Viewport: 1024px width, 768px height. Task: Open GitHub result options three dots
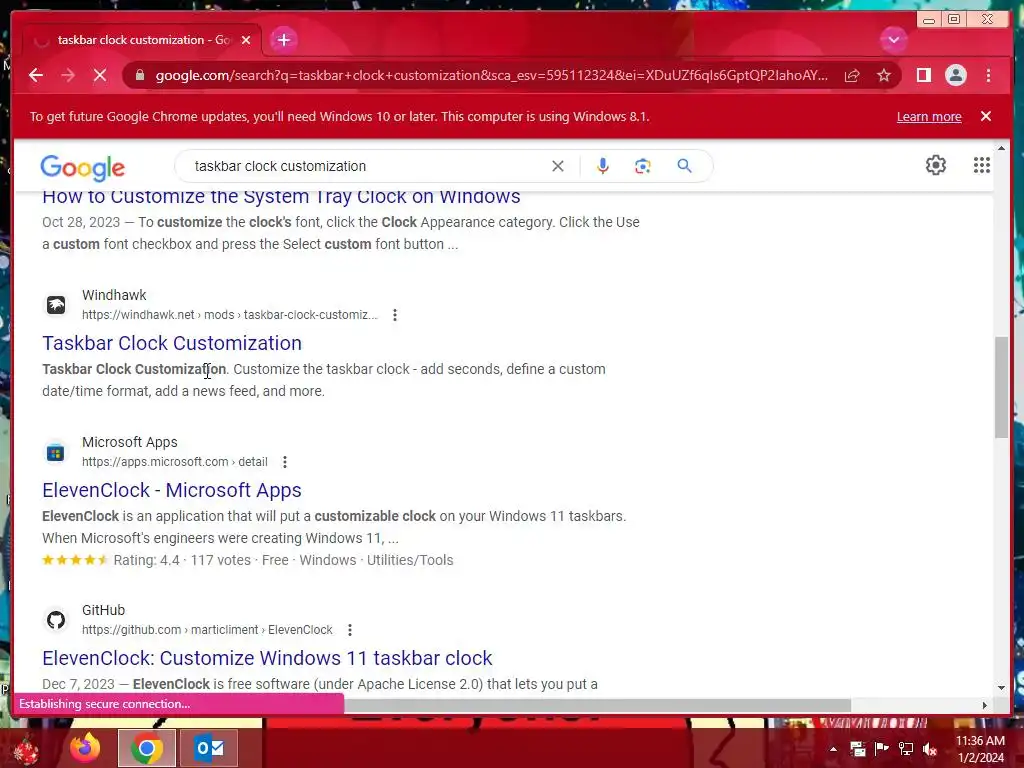350,630
